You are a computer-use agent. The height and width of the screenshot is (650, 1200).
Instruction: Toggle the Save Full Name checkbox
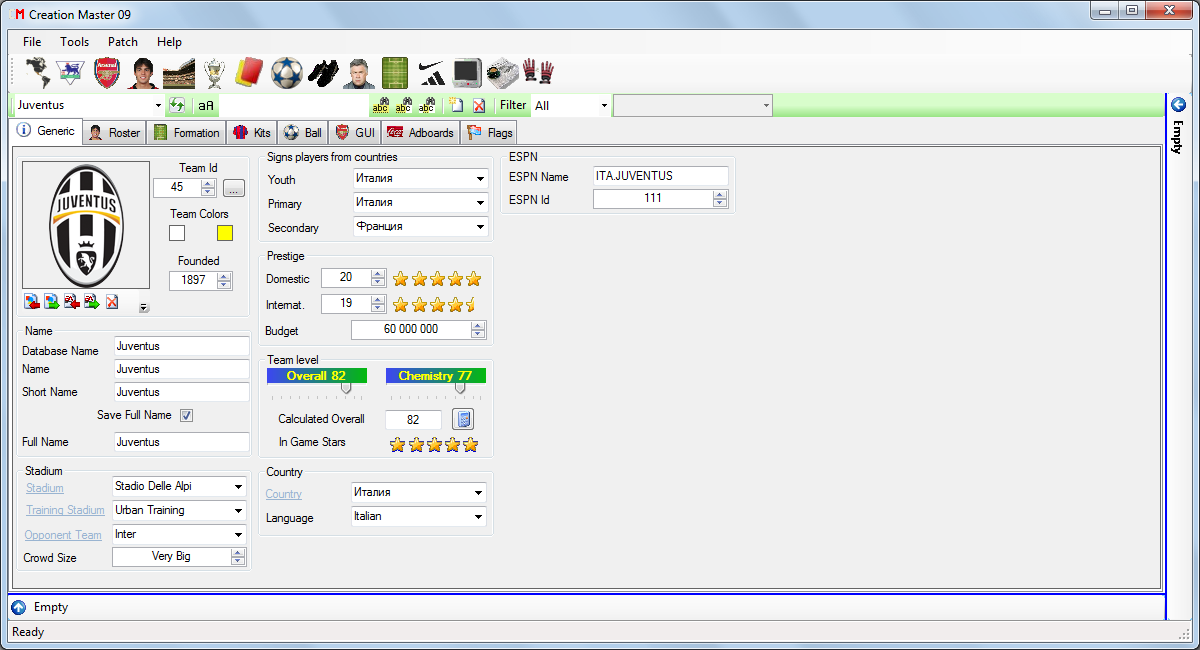click(x=186, y=415)
